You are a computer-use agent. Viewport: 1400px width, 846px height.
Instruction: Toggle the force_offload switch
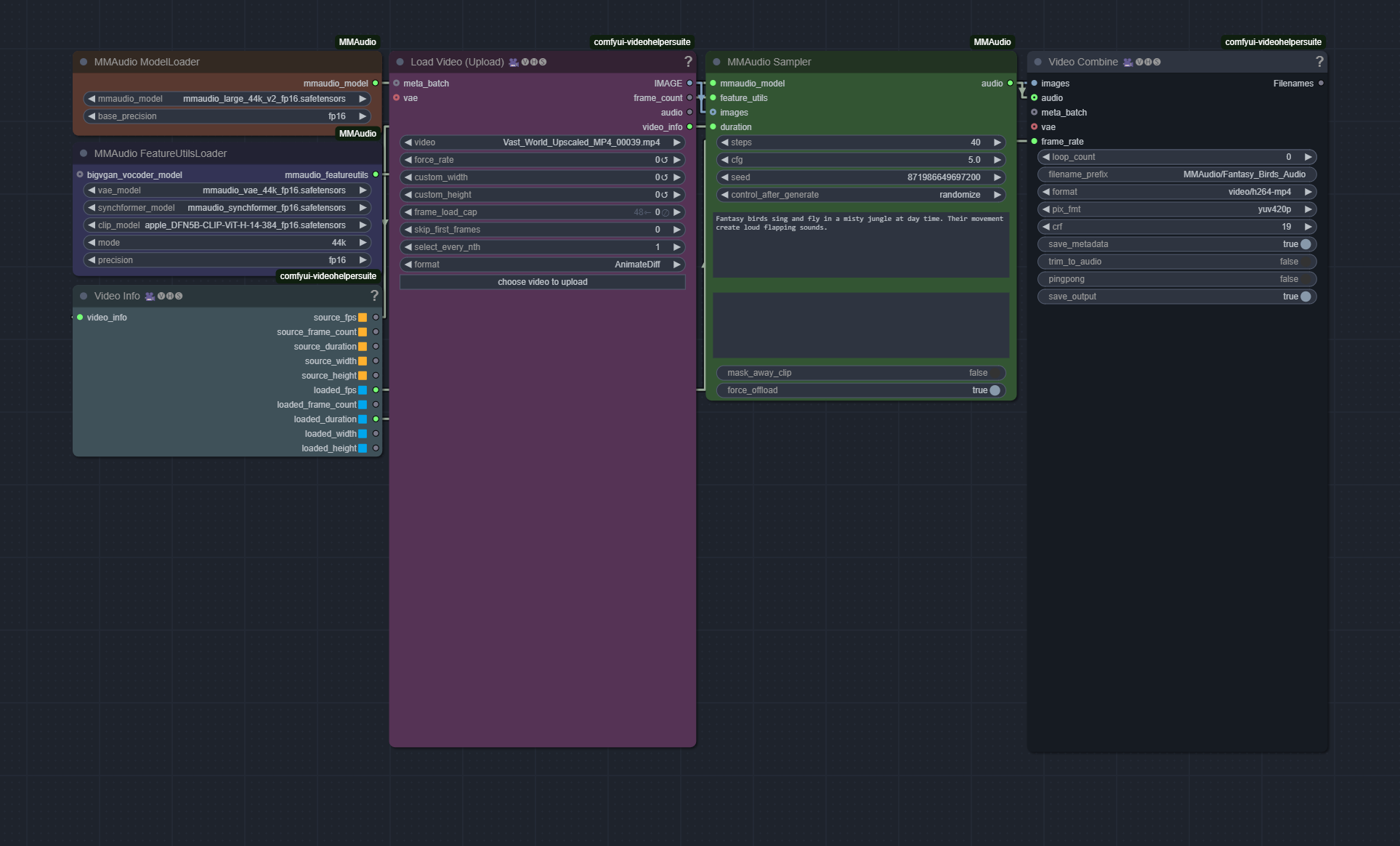(x=995, y=390)
